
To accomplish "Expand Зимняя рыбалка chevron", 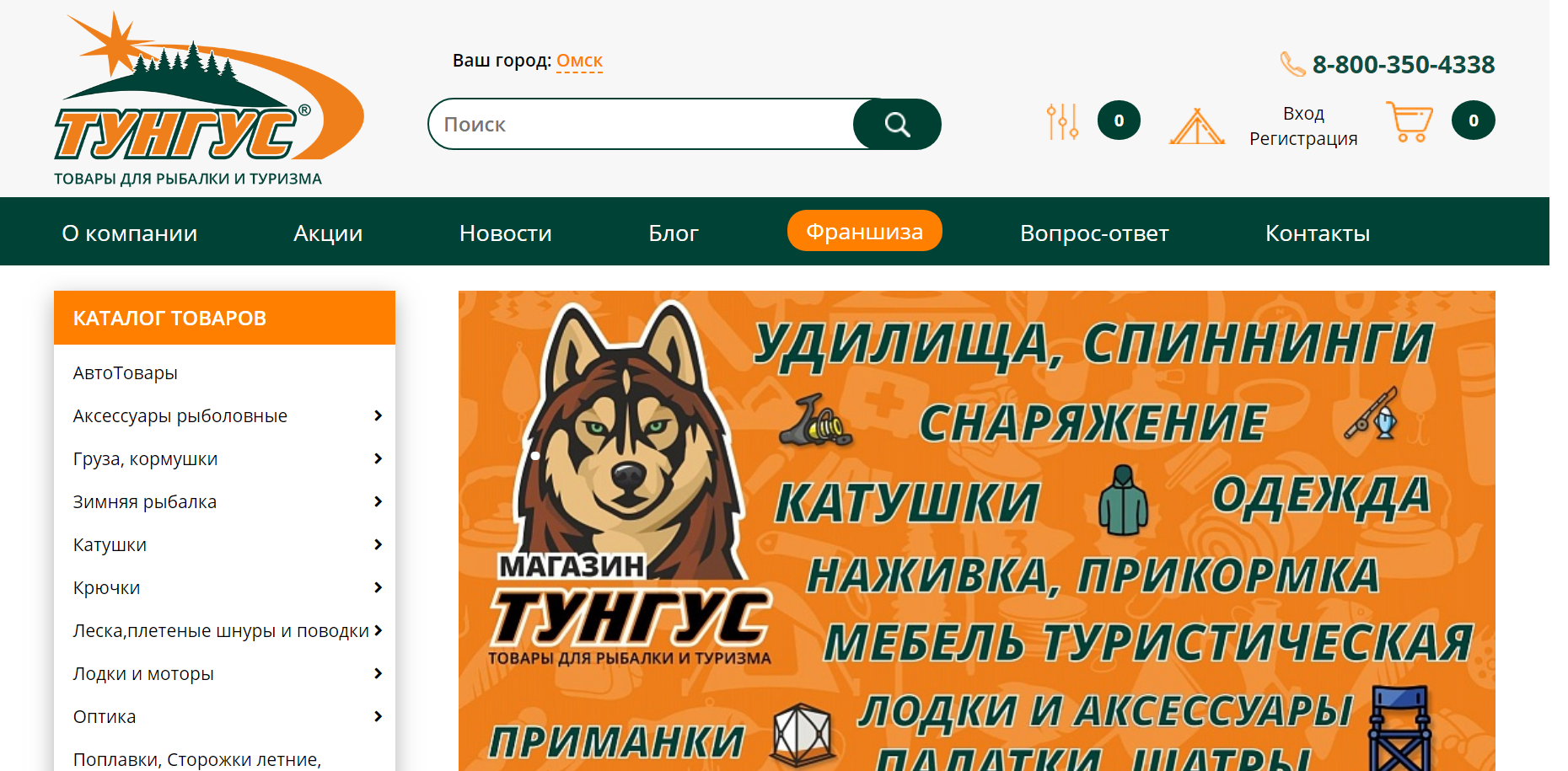I will 378,501.
